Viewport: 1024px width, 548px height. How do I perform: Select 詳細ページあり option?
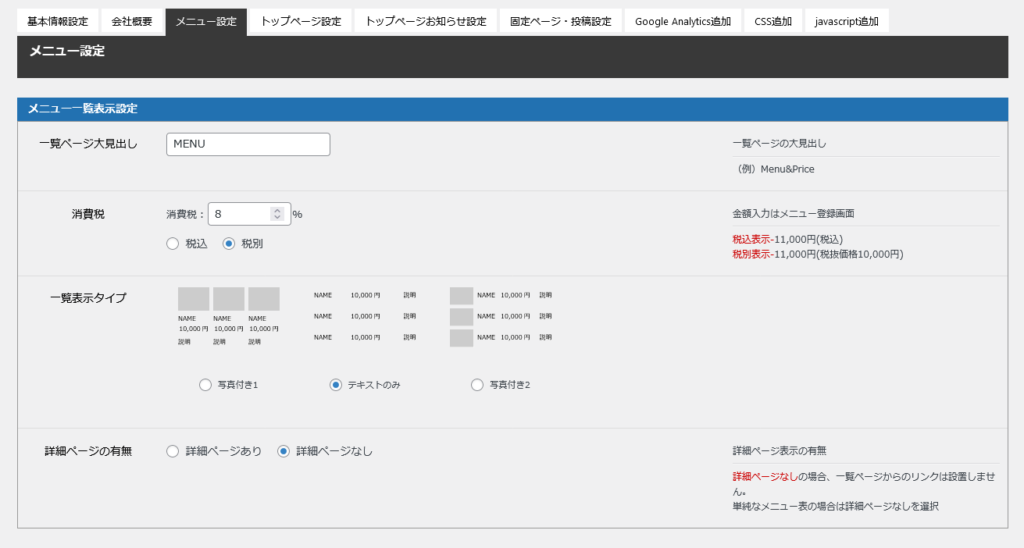pyautogui.click(x=173, y=451)
